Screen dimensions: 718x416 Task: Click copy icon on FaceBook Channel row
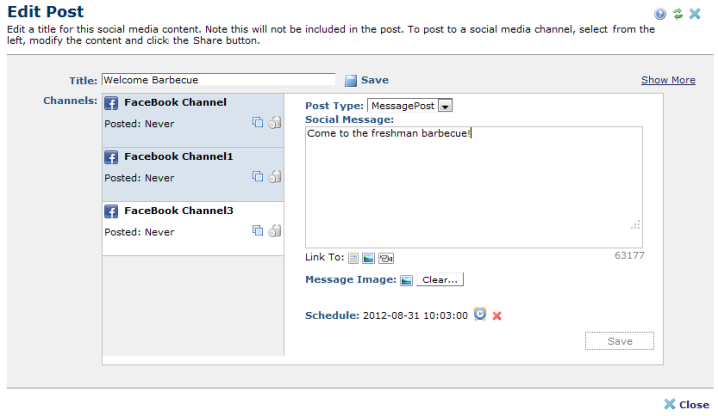click(x=257, y=122)
